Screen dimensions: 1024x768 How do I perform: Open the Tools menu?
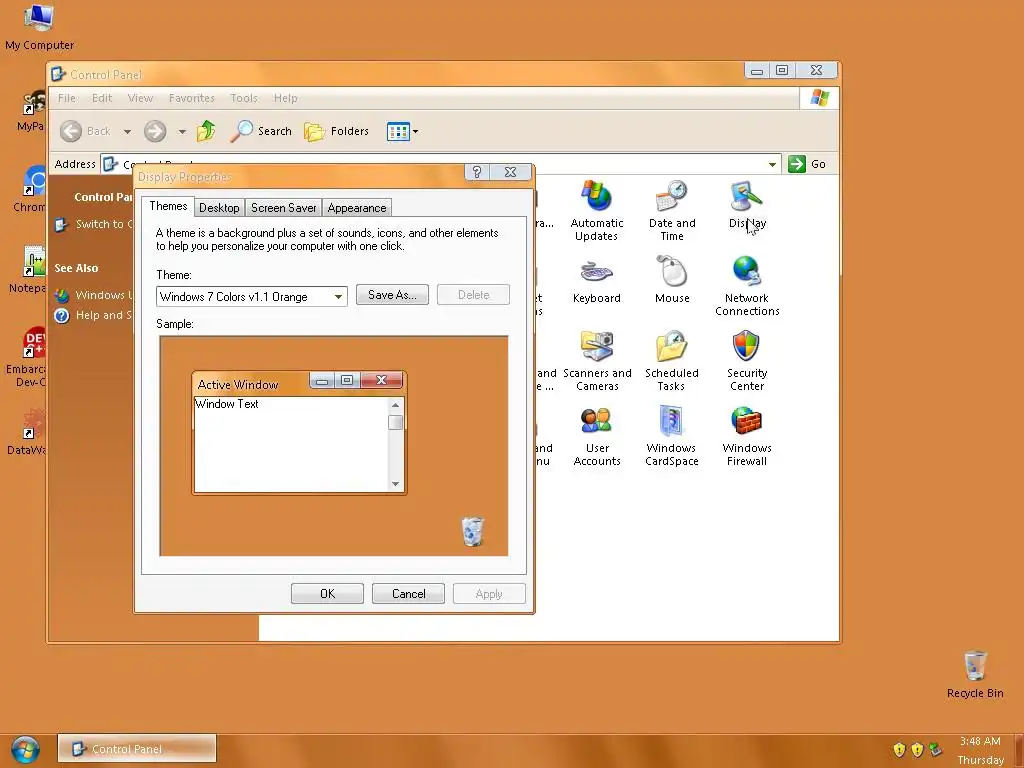(244, 98)
